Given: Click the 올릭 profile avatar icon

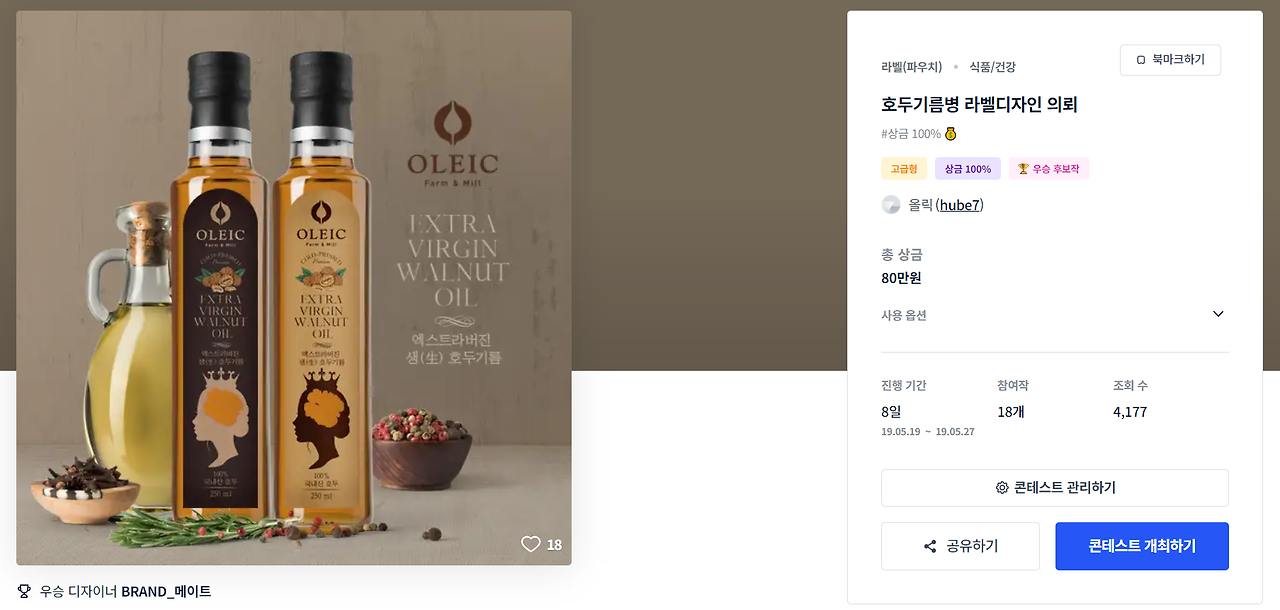Looking at the screenshot, I should pos(891,205).
